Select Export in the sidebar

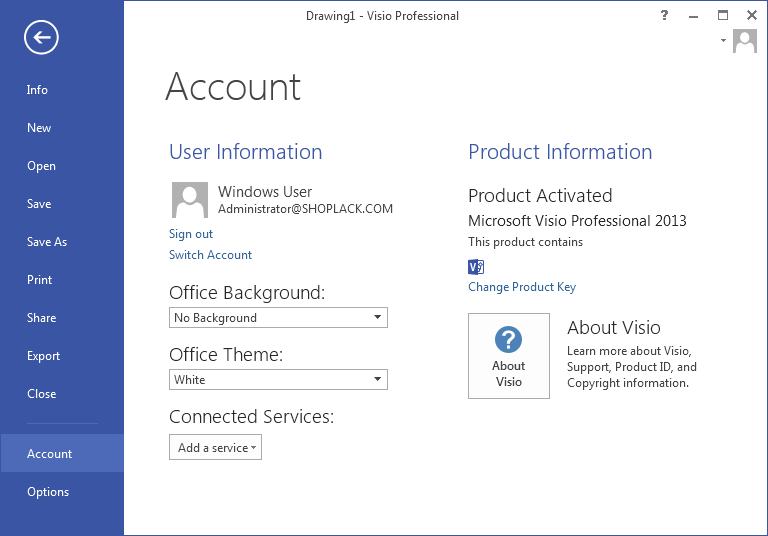(43, 356)
